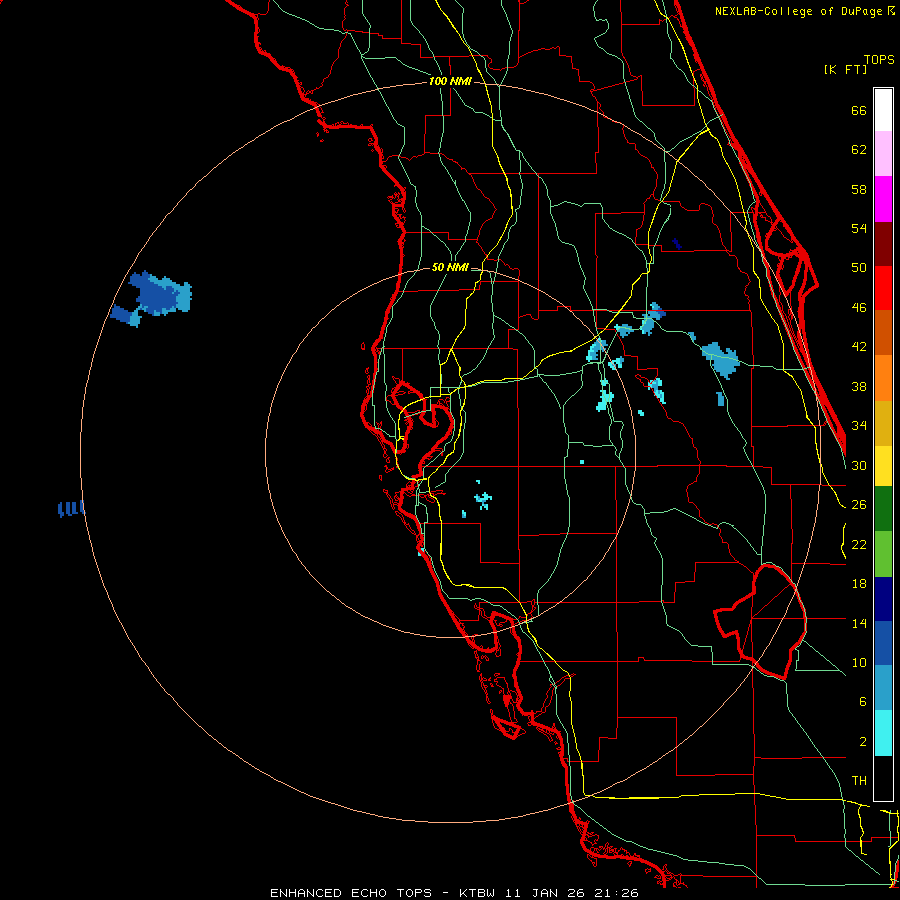Click legend scale value 66
Viewport: 900px width, 900px height.
tap(859, 111)
